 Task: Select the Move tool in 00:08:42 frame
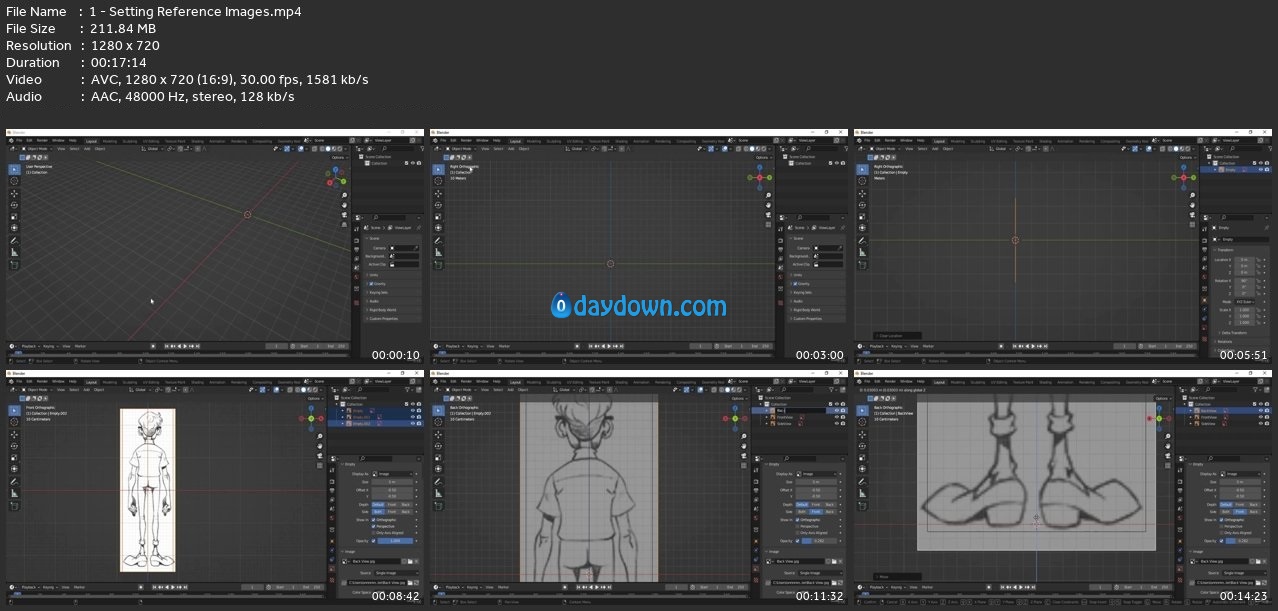(x=14, y=435)
